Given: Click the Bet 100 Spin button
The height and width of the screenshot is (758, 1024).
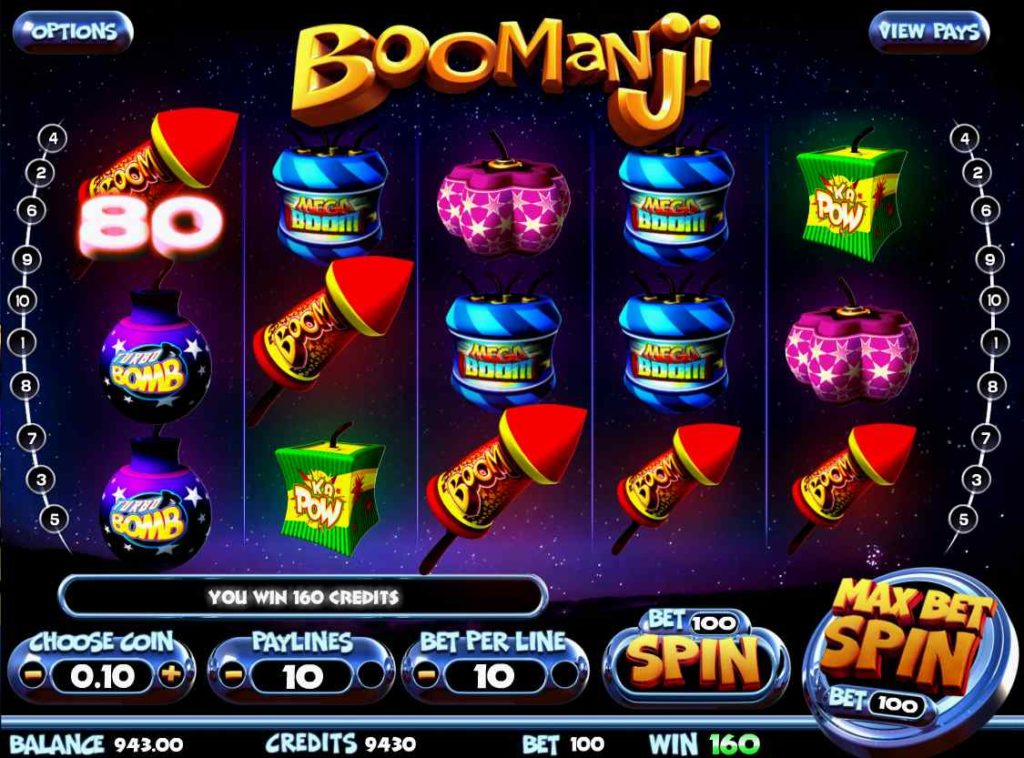Looking at the screenshot, I should coord(695,657).
